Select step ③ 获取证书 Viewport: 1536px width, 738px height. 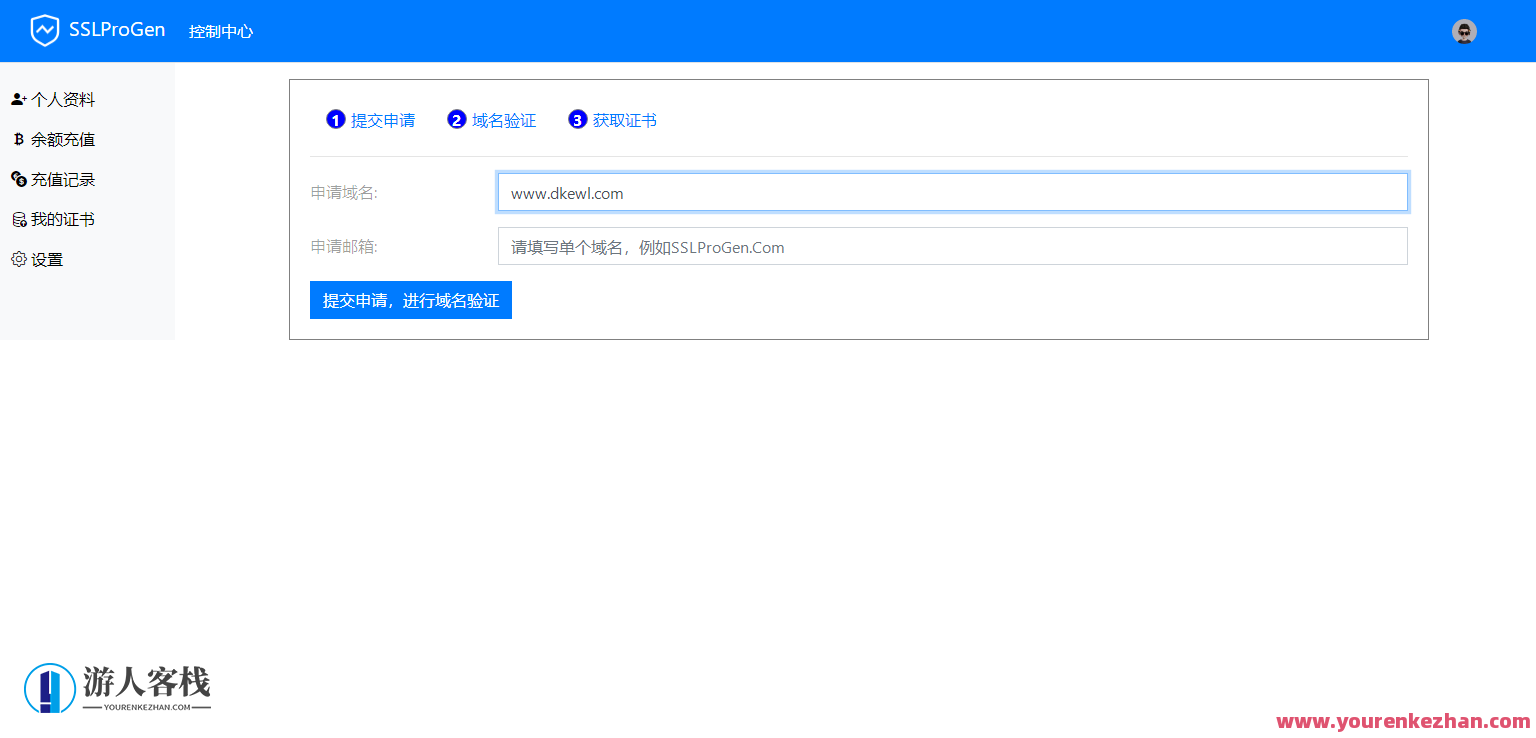612,119
